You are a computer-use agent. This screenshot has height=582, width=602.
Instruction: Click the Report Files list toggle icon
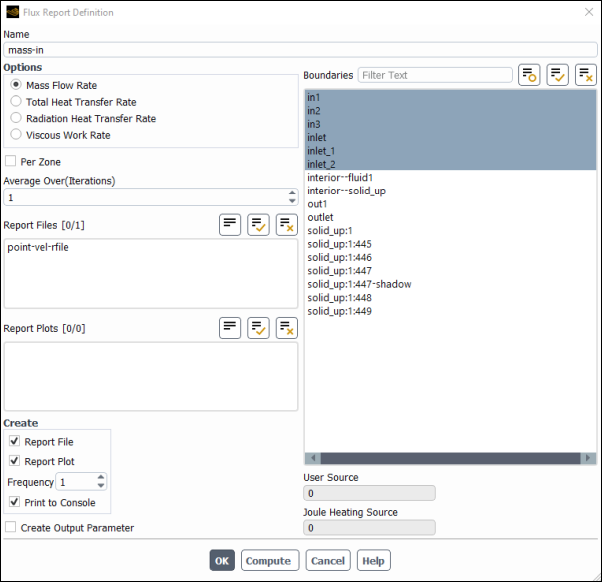point(230,225)
